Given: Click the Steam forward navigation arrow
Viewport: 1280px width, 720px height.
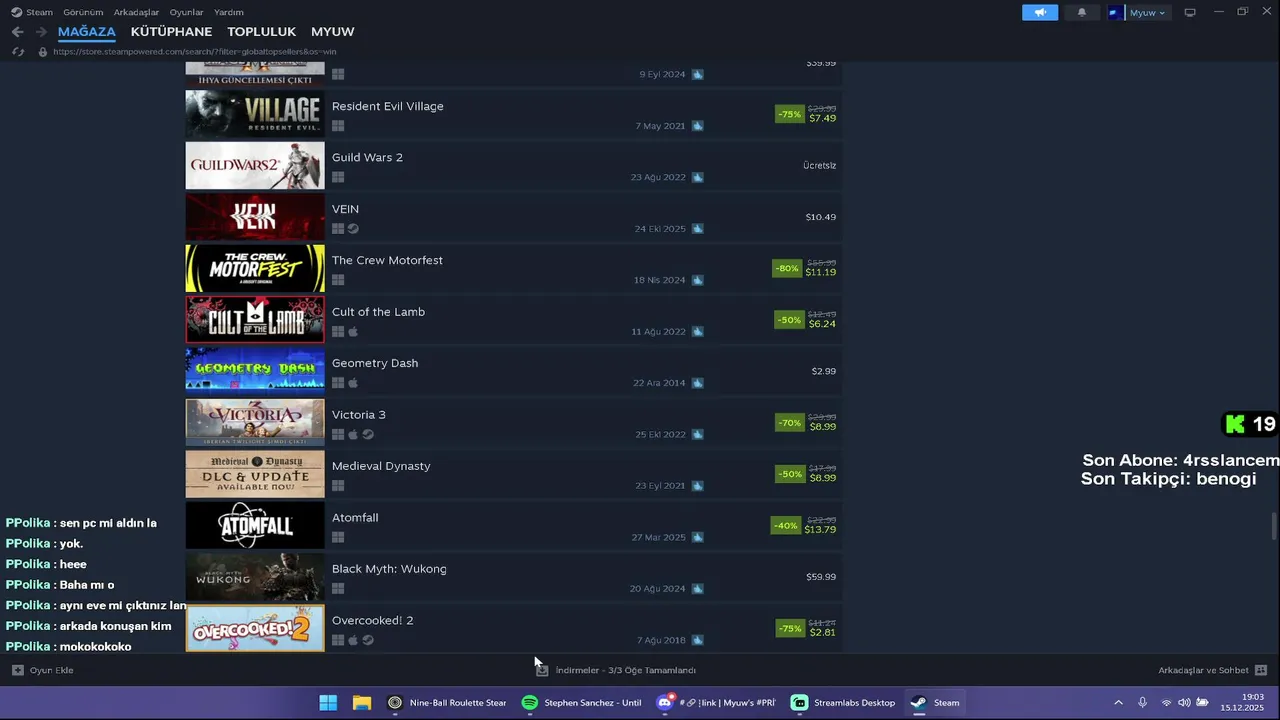Looking at the screenshot, I should [41, 32].
